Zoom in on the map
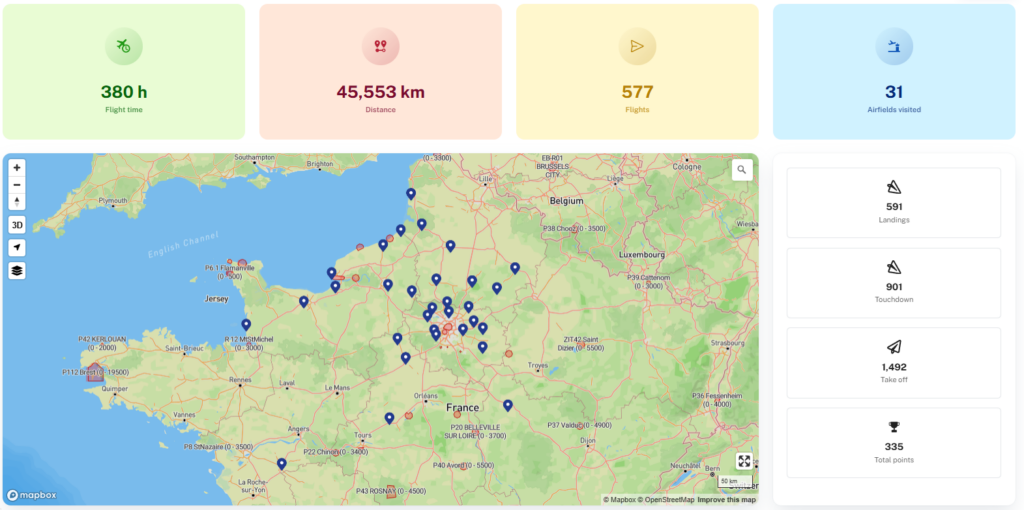The image size is (1024, 510). (17, 168)
